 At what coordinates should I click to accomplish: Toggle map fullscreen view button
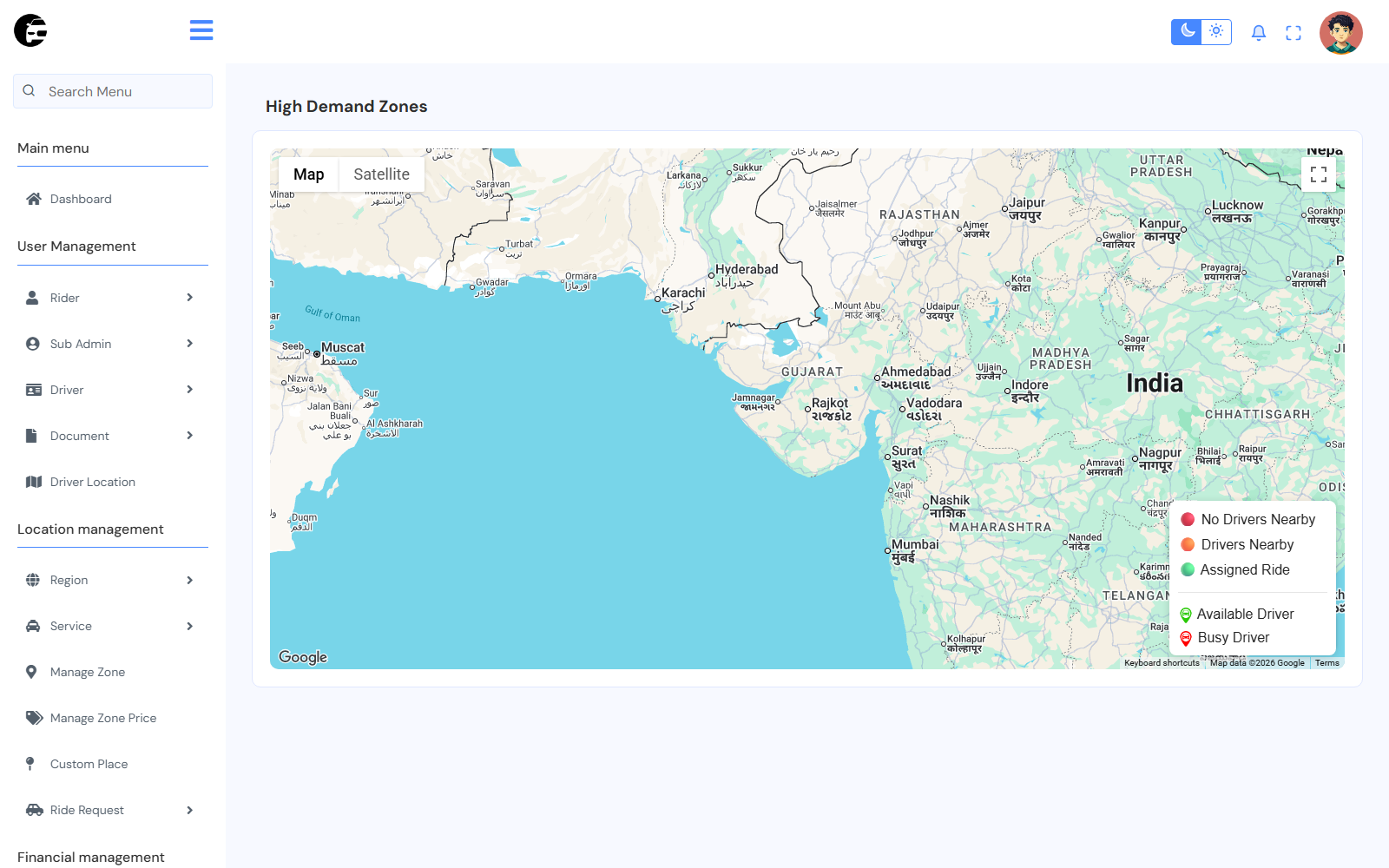(1319, 174)
